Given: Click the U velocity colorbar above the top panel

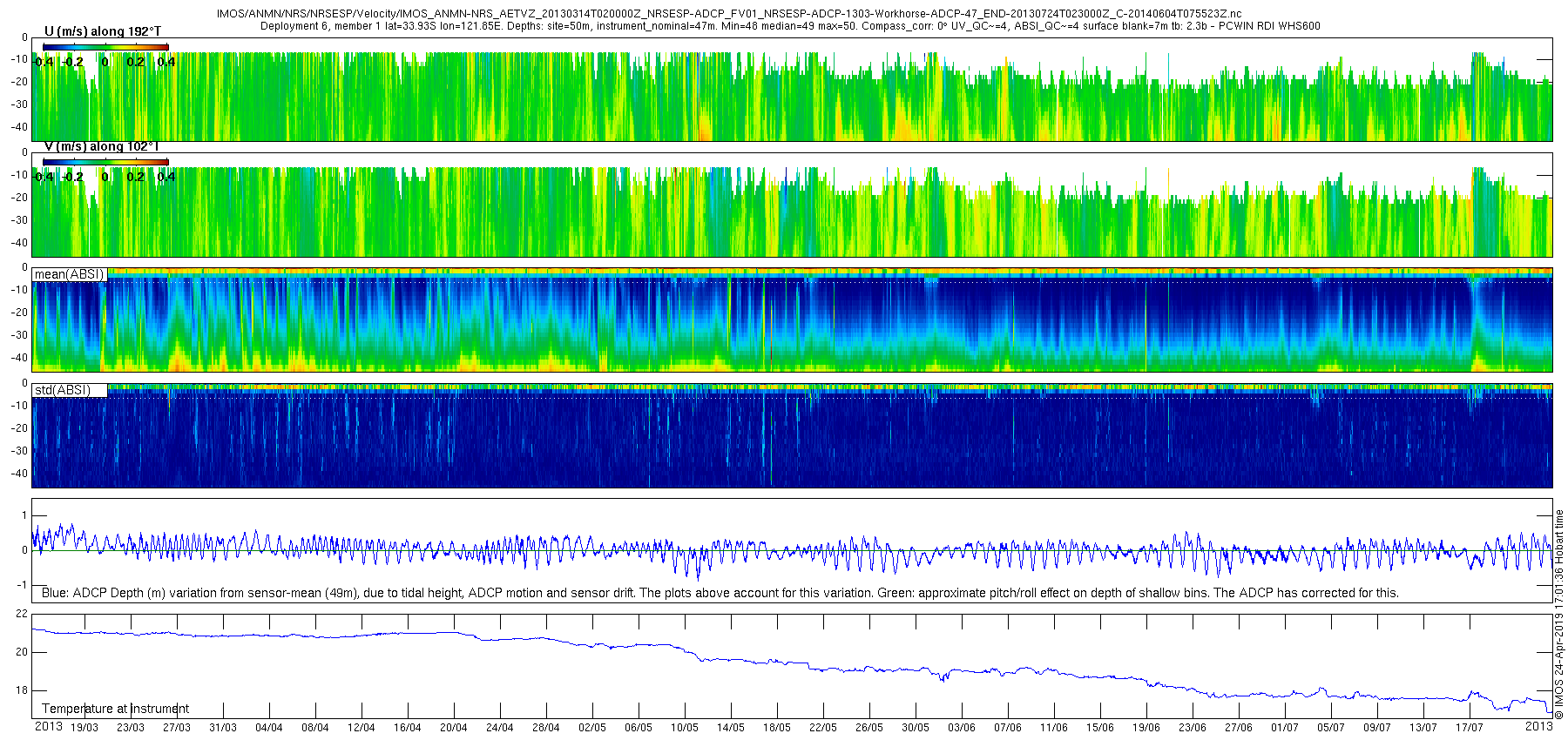Looking at the screenshot, I should 105,47.
